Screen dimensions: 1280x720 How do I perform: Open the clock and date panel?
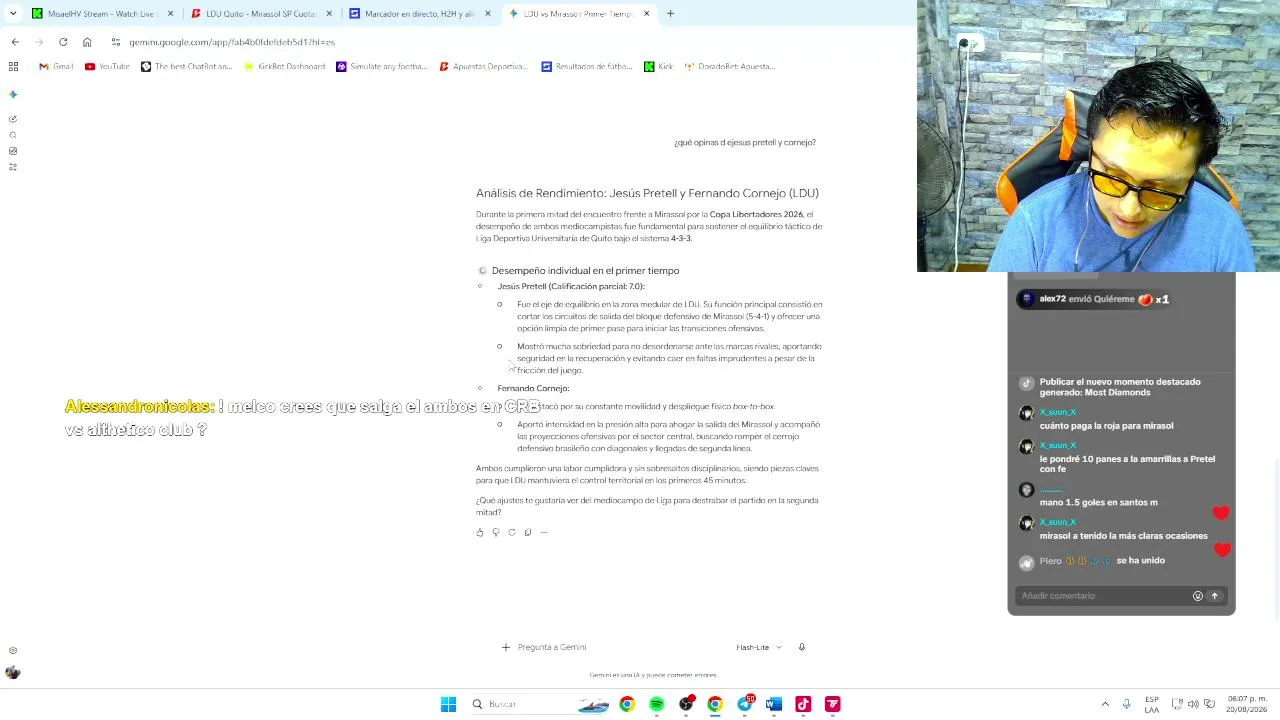(x=1247, y=704)
